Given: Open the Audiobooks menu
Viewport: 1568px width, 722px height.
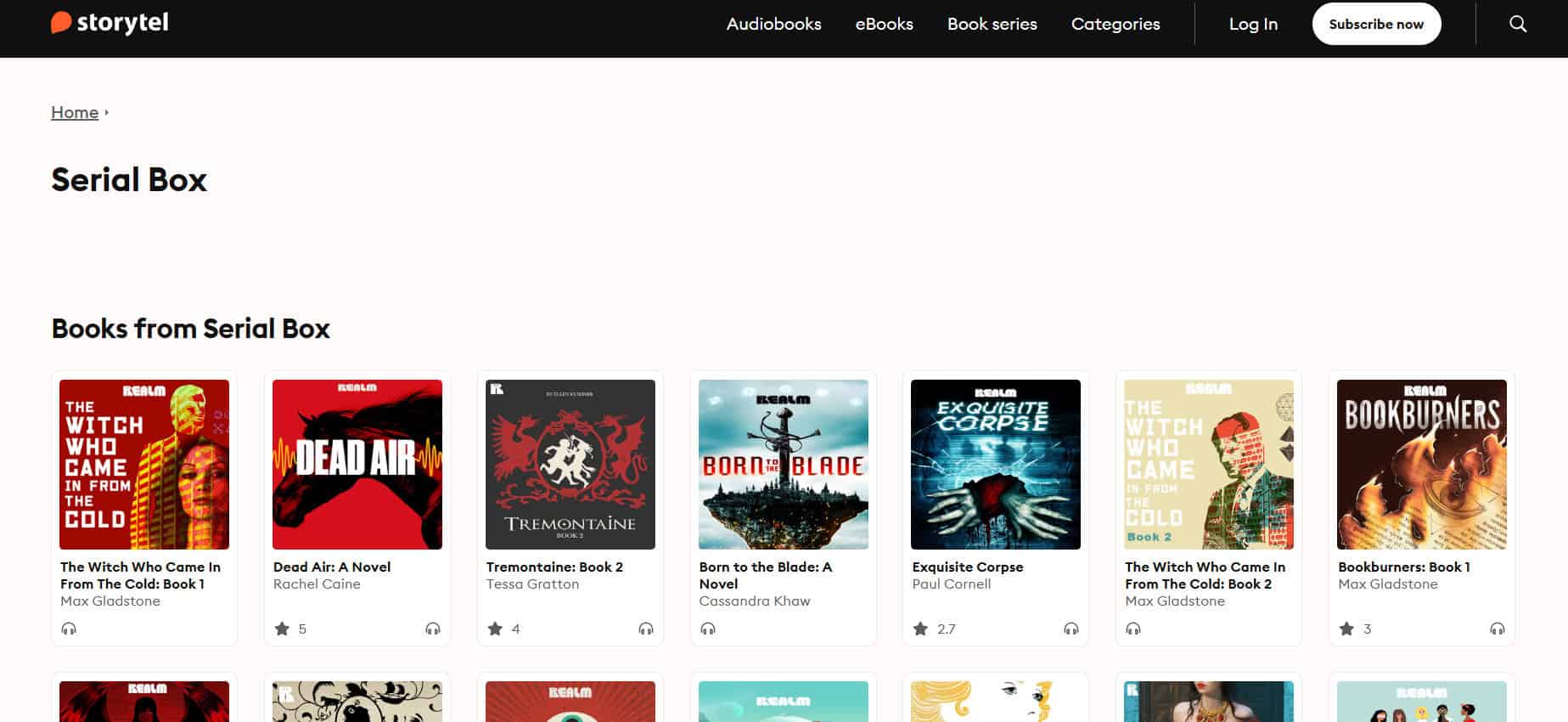Looking at the screenshot, I should click(x=773, y=24).
